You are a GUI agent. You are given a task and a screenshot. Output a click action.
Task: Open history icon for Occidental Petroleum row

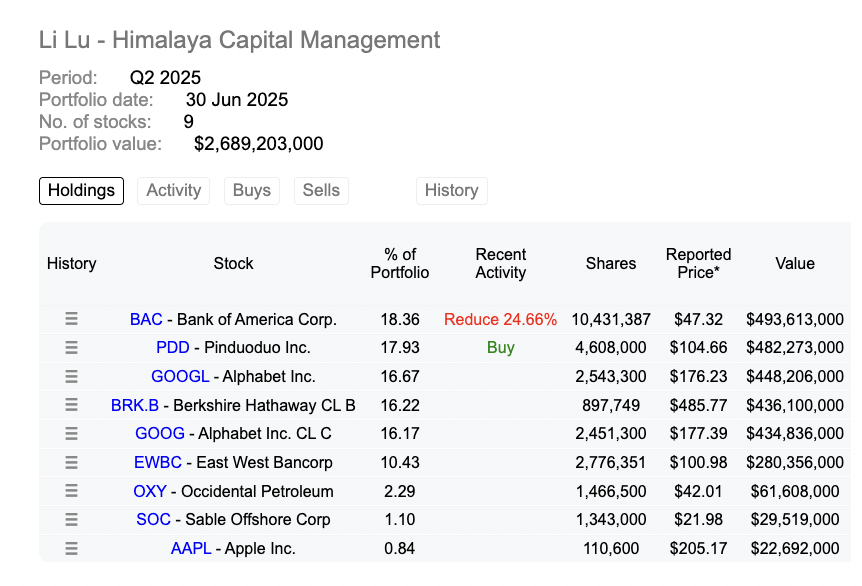(71, 491)
